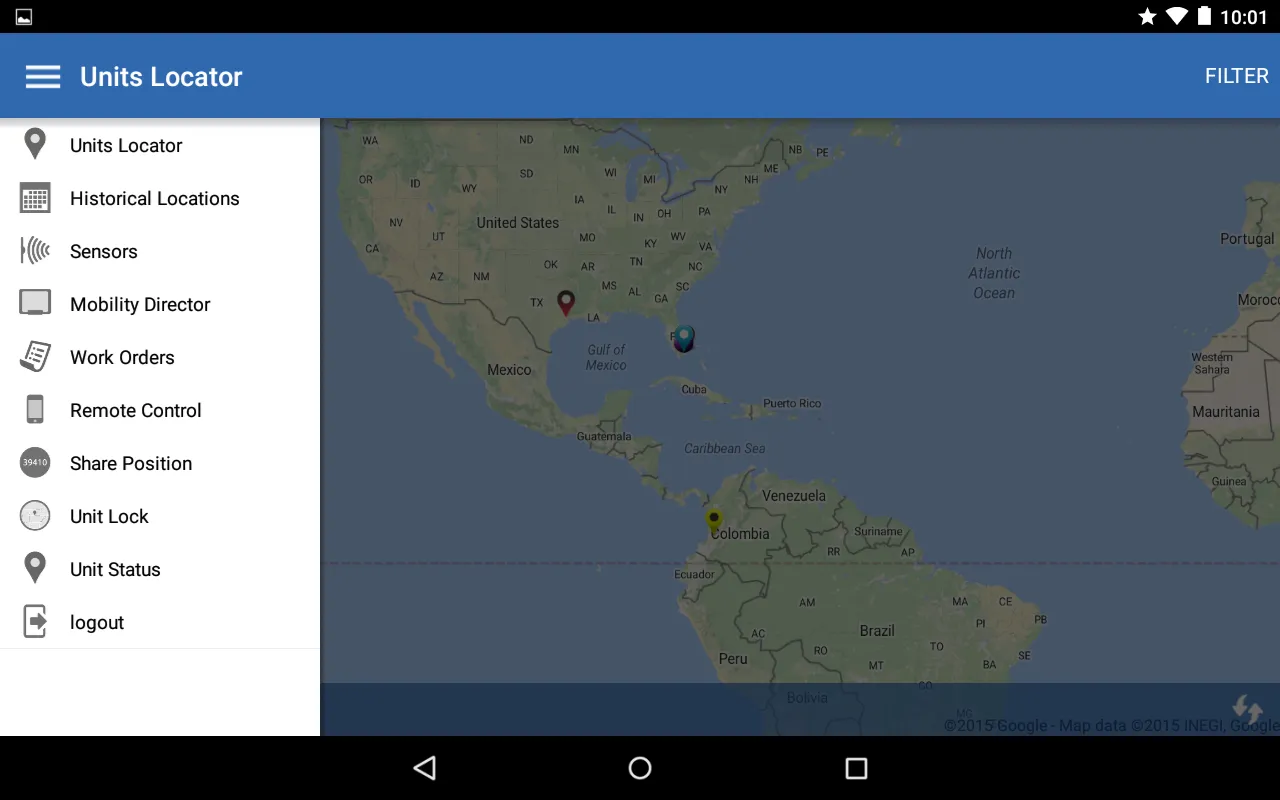Click the logout door arrow icon
The image size is (1280, 800).
pyautogui.click(x=35, y=622)
